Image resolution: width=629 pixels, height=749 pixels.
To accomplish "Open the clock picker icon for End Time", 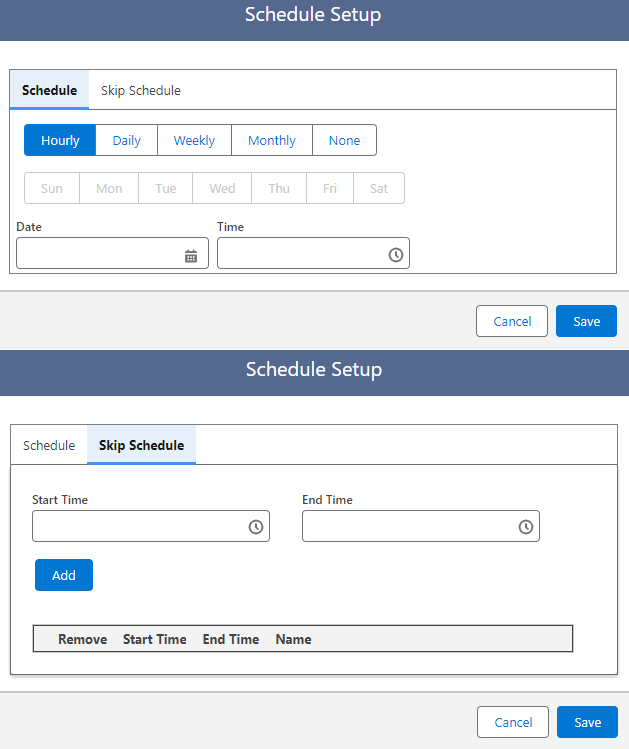I will pos(526,527).
